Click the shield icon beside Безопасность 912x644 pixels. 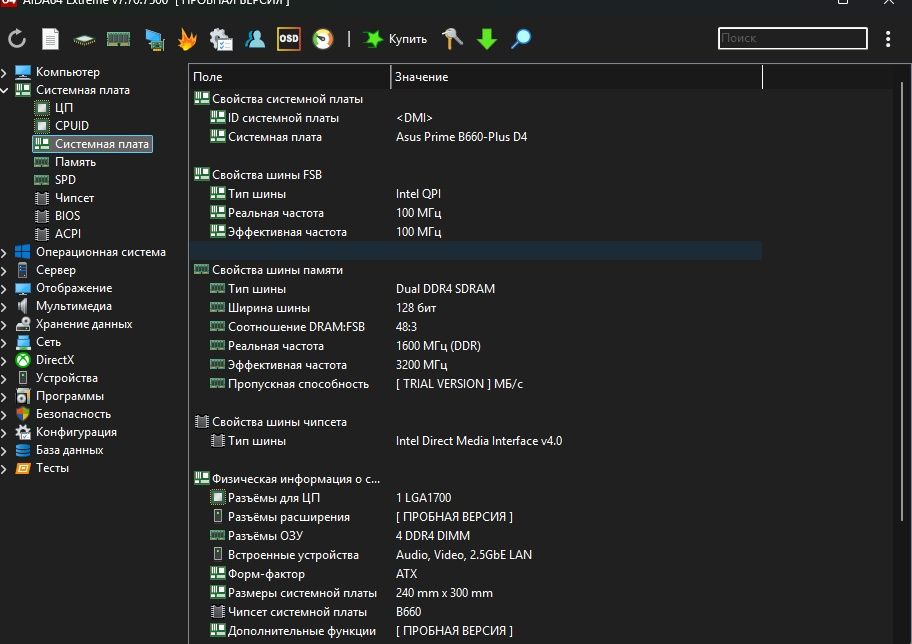pyautogui.click(x=23, y=414)
